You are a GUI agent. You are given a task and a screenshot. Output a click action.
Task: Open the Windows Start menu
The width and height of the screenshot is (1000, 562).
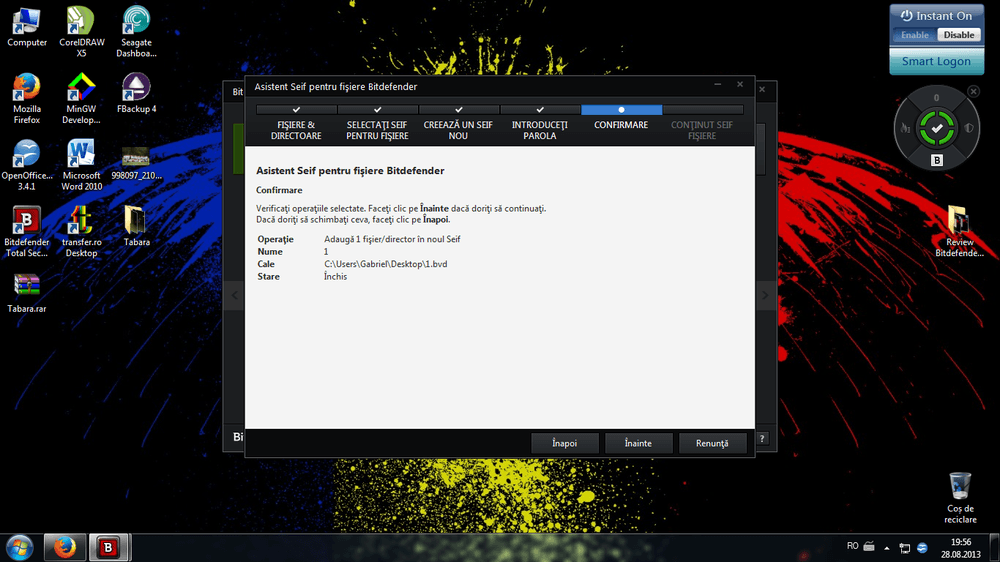(20, 547)
